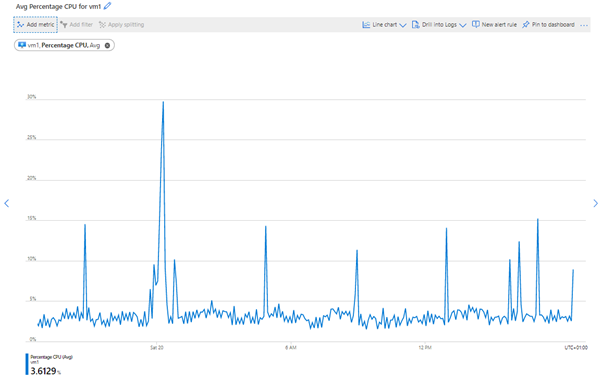
Task: Click the New alert rule icon
Action: [x=475, y=24]
